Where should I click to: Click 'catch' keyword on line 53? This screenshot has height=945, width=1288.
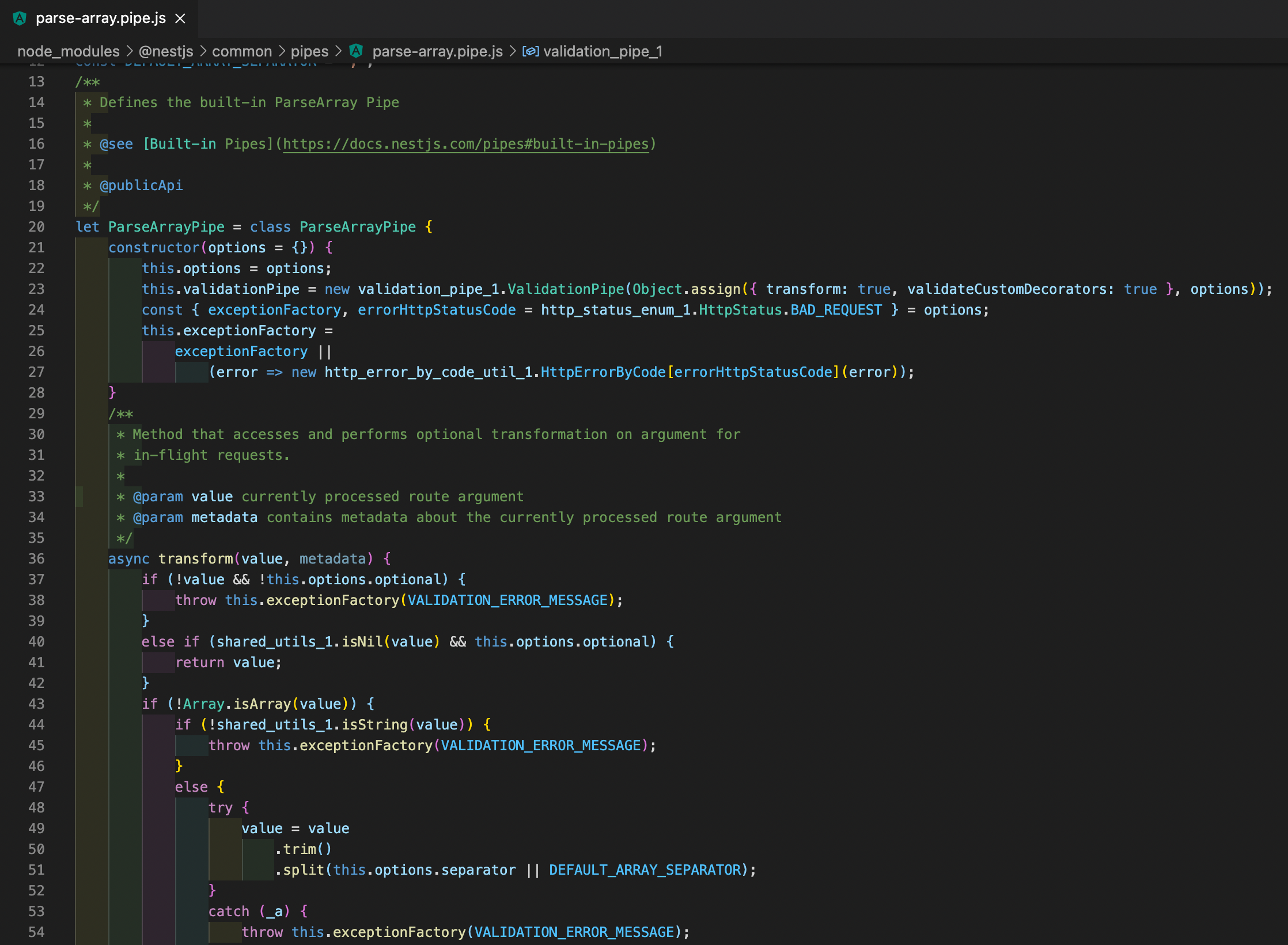pos(229,912)
